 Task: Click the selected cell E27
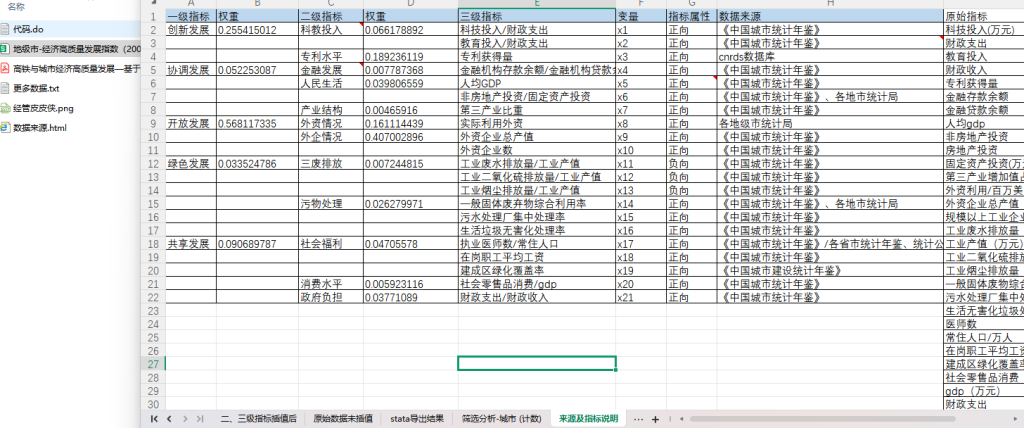pyautogui.click(x=537, y=363)
